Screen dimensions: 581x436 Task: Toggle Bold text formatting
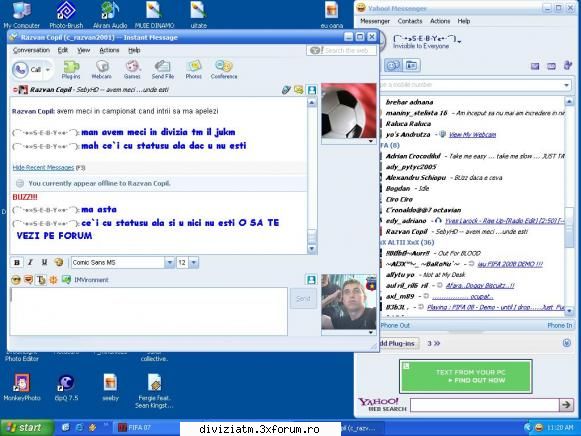pyautogui.click(x=17, y=262)
